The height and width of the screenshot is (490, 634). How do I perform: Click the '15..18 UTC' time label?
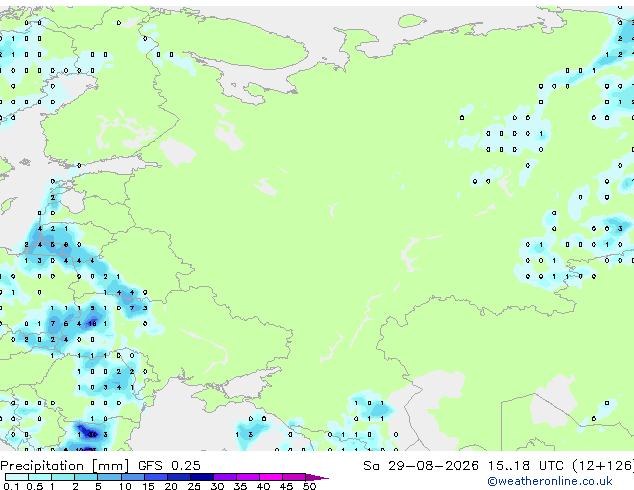[525, 466]
